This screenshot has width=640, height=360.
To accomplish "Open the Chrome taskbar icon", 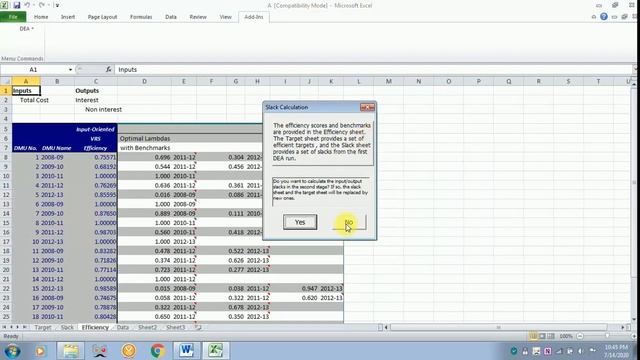I will point(158,351).
